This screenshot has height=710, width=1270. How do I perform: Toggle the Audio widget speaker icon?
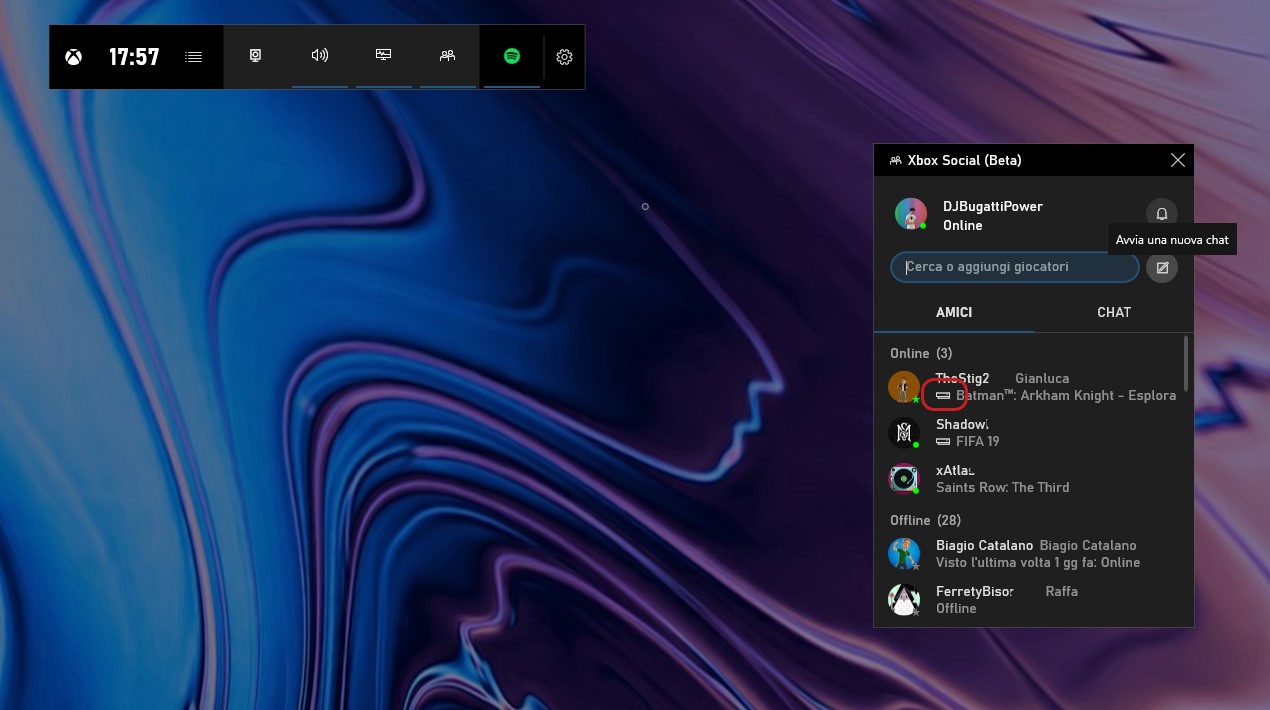pyautogui.click(x=320, y=56)
